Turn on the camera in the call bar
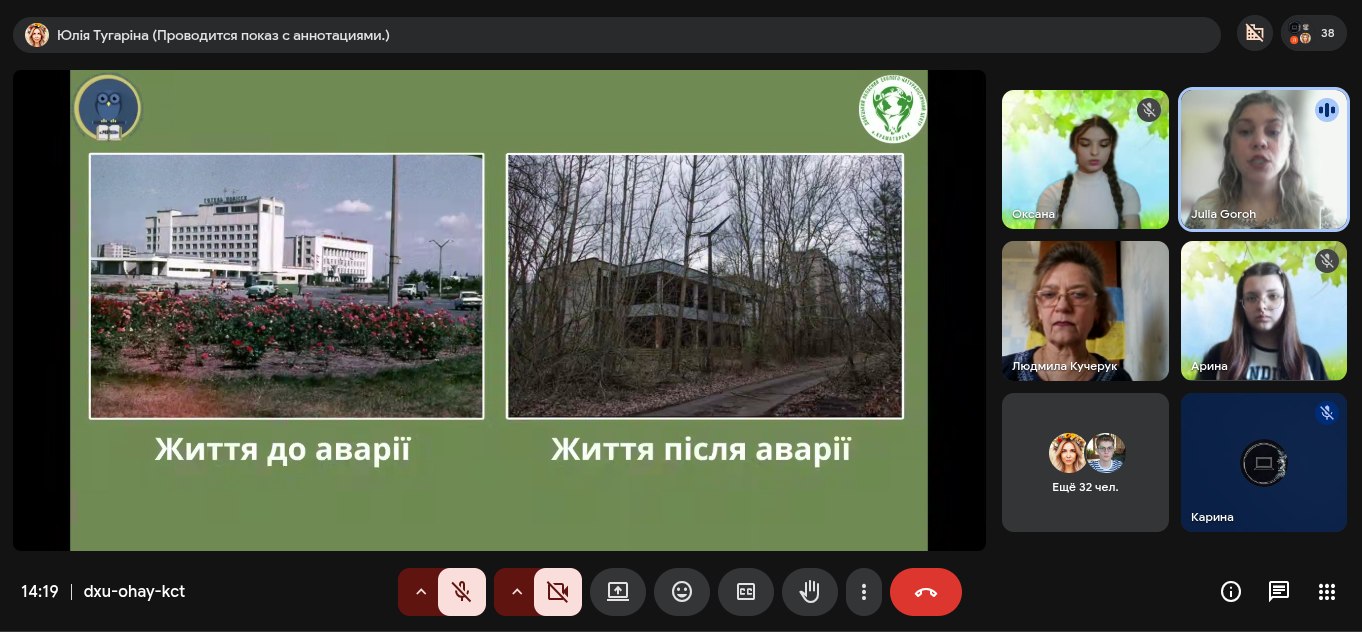Image resolution: width=1362 pixels, height=632 pixels. tap(558, 592)
